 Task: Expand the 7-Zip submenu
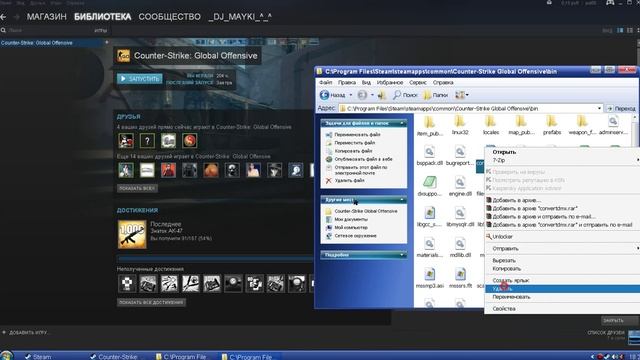(562, 160)
